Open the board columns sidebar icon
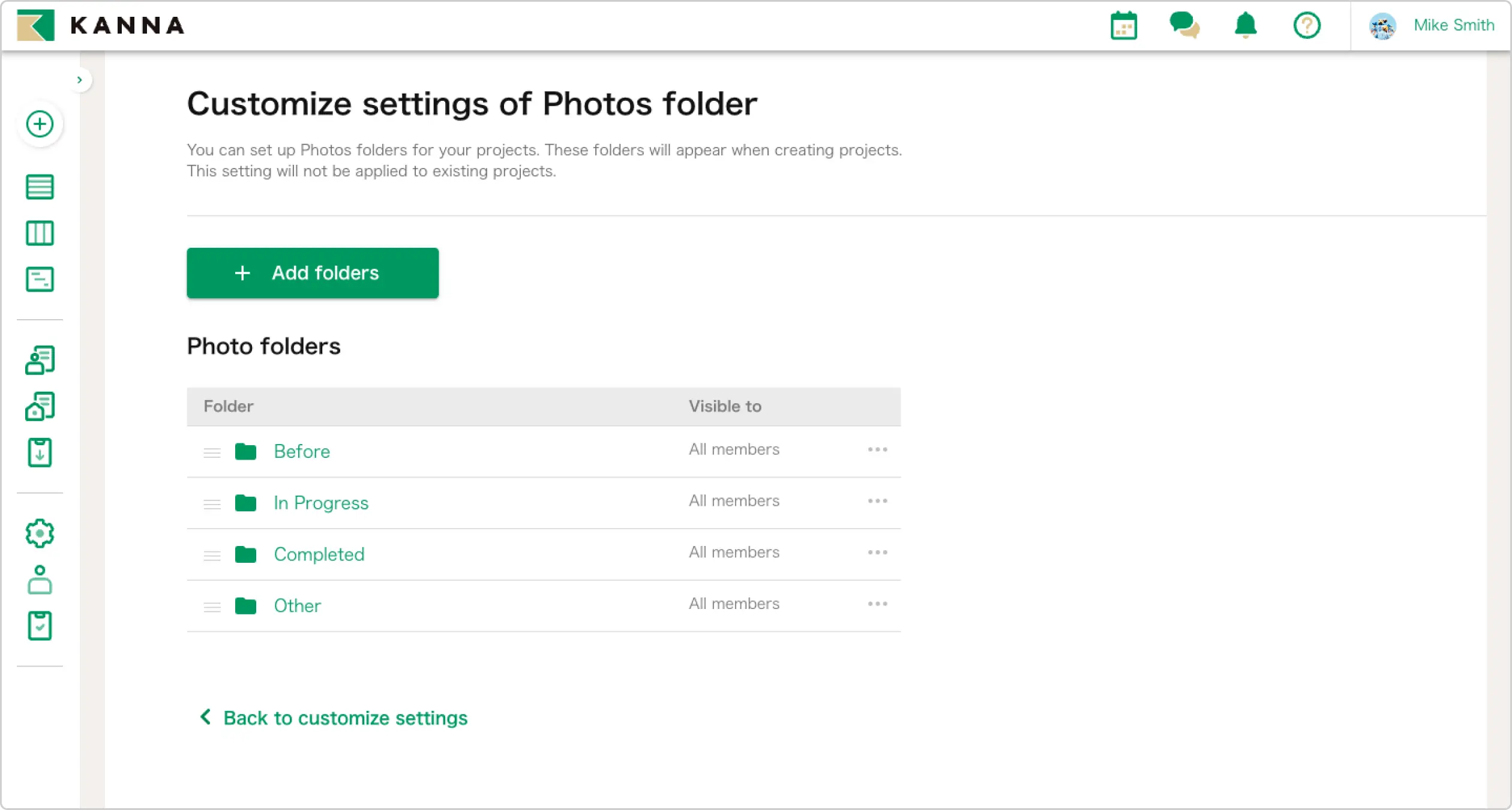 pyautogui.click(x=40, y=233)
